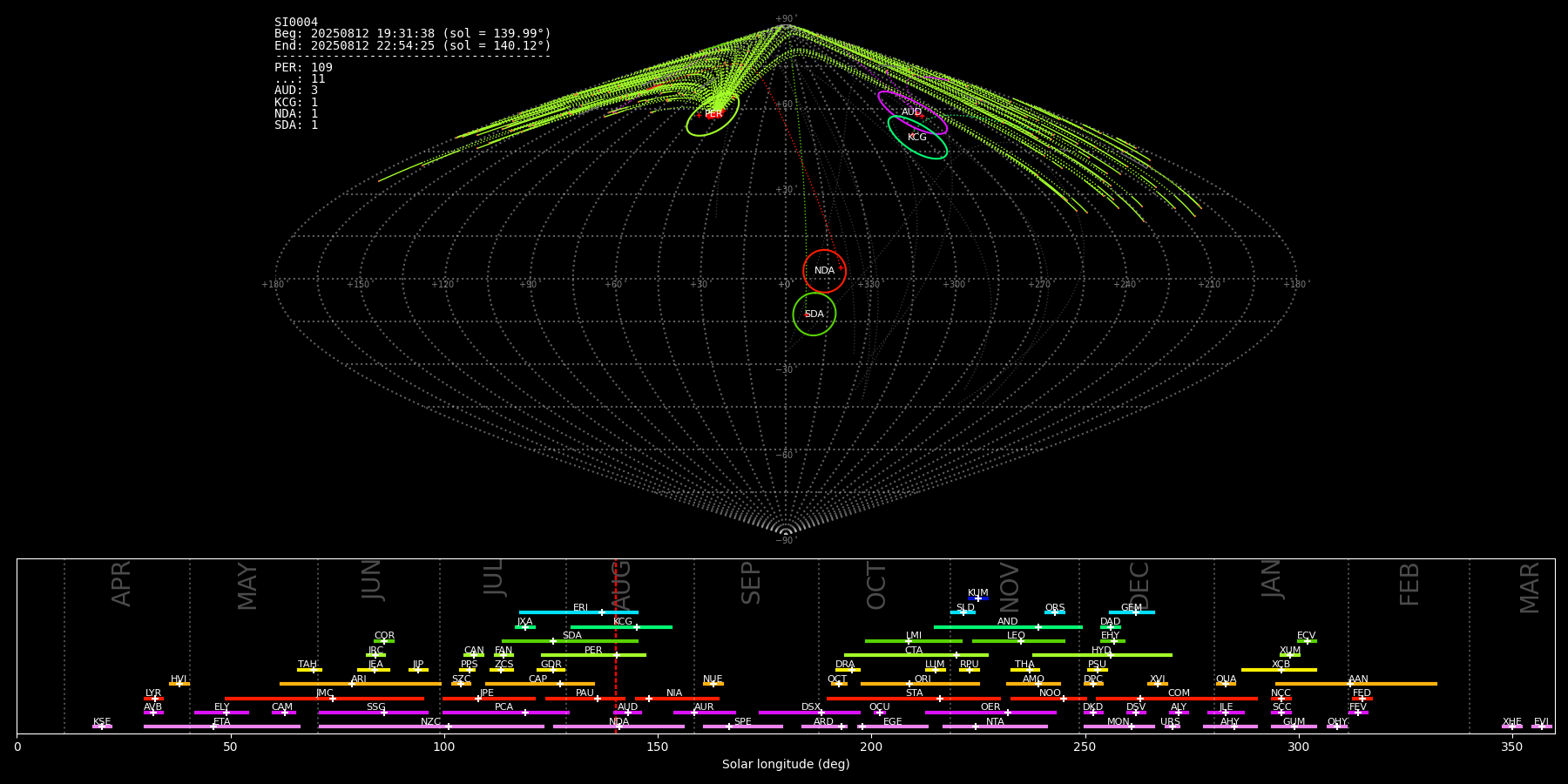Select the EVI shower bar in timeline
Viewport: 1568px width, 784px height.
(x=1542, y=727)
